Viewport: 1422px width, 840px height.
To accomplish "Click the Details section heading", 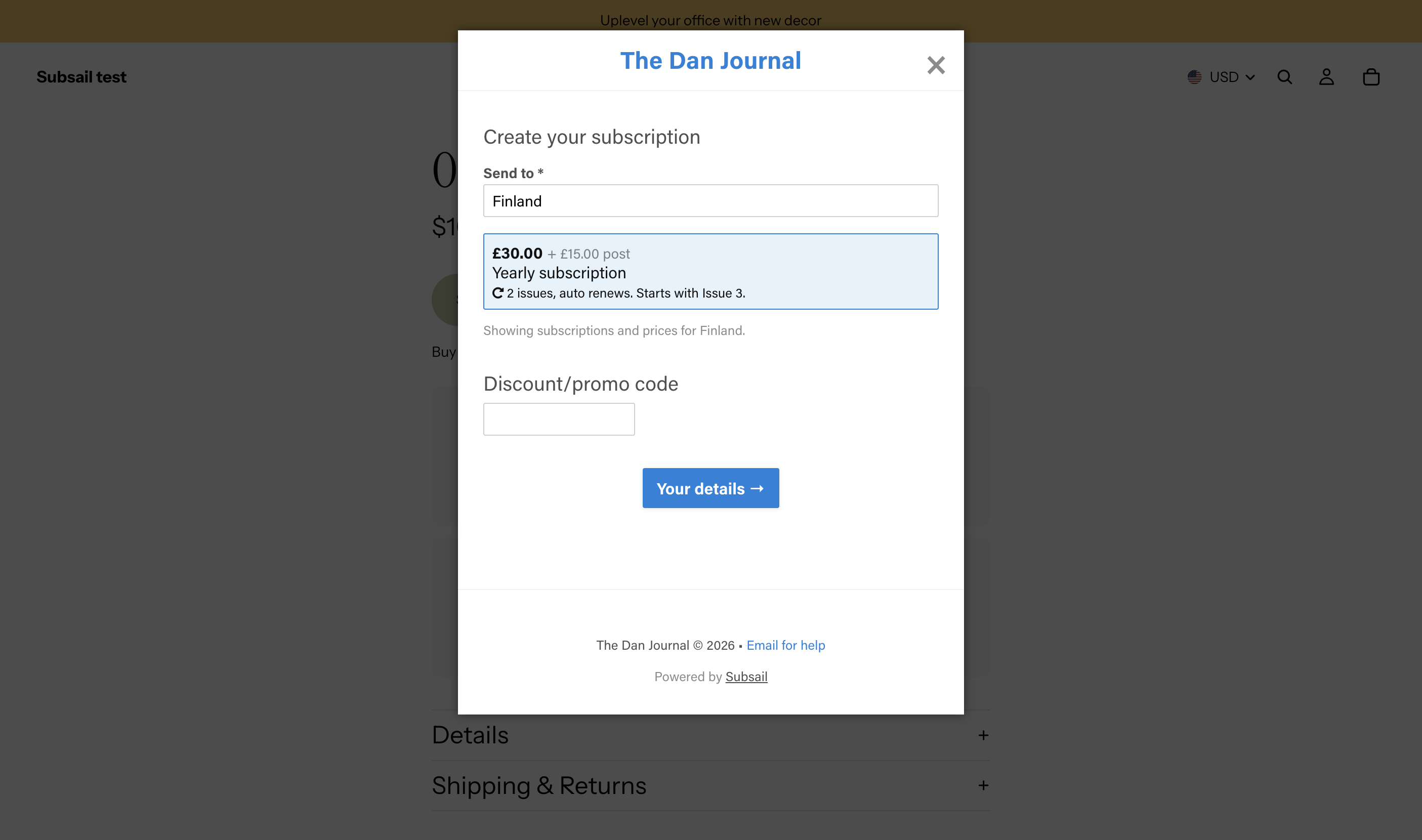I will tap(470, 735).
